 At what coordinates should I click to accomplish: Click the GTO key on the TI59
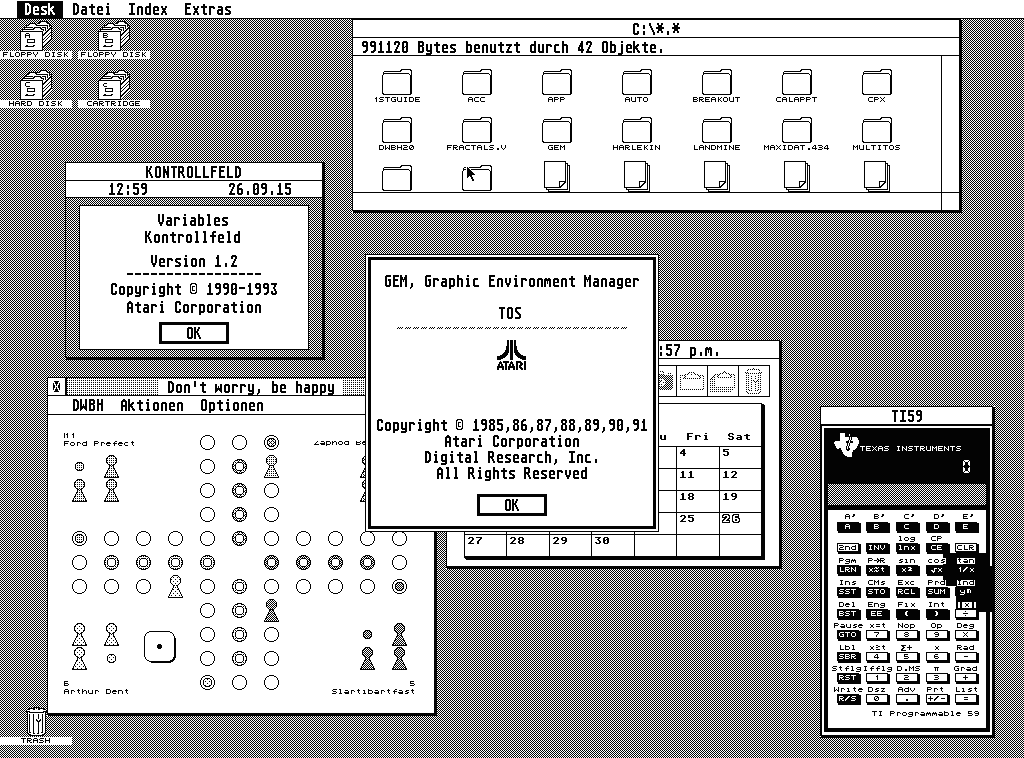pyautogui.click(x=848, y=635)
